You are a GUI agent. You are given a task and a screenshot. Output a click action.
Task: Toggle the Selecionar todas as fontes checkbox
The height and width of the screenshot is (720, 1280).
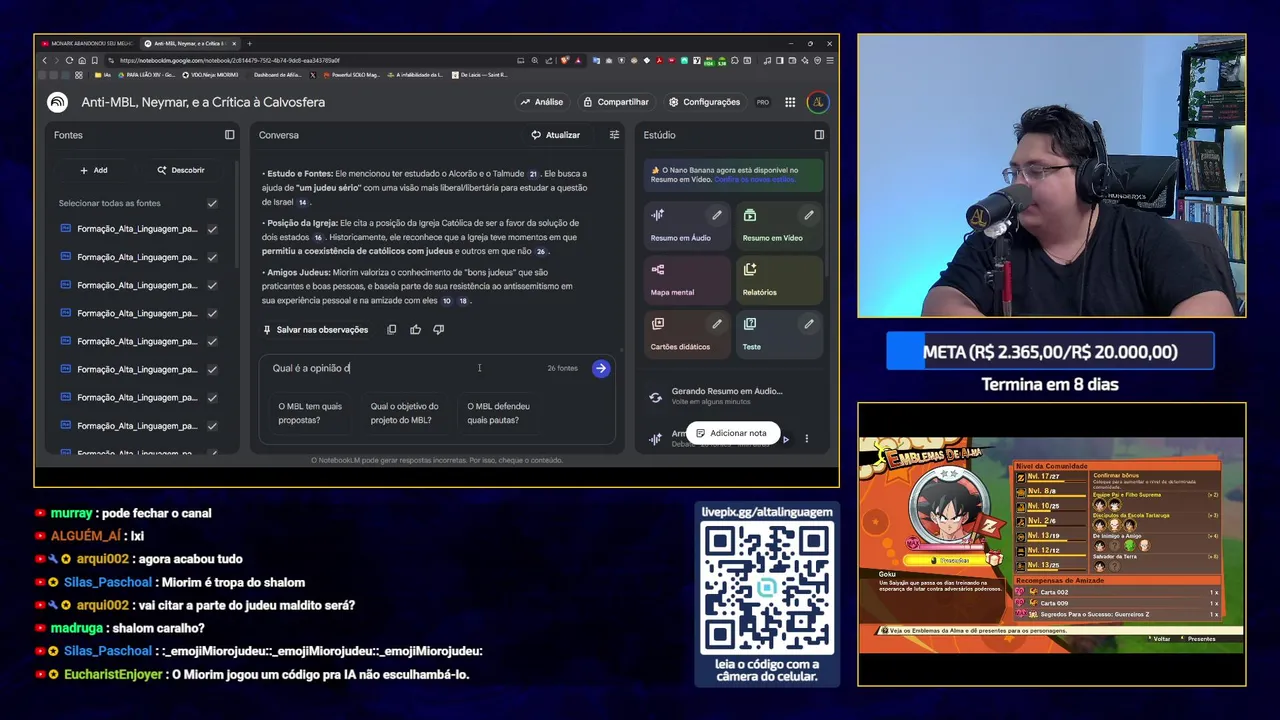point(212,203)
